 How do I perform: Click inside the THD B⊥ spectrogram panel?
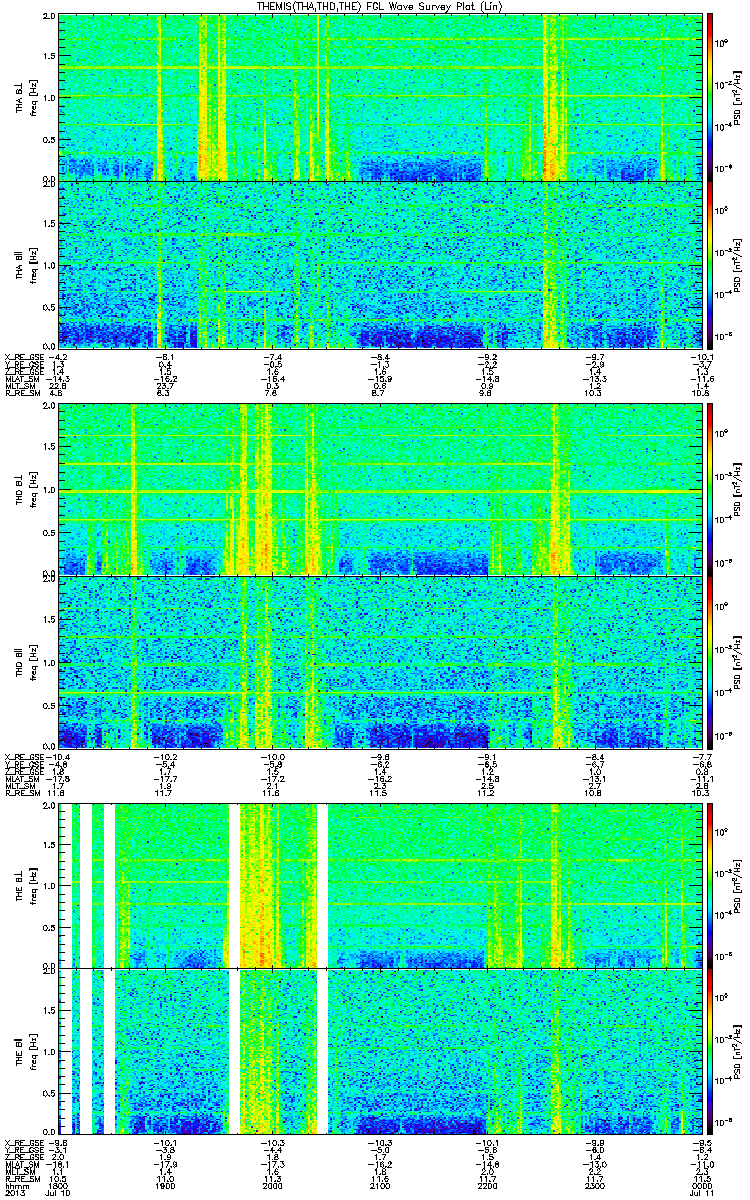(x=380, y=489)
